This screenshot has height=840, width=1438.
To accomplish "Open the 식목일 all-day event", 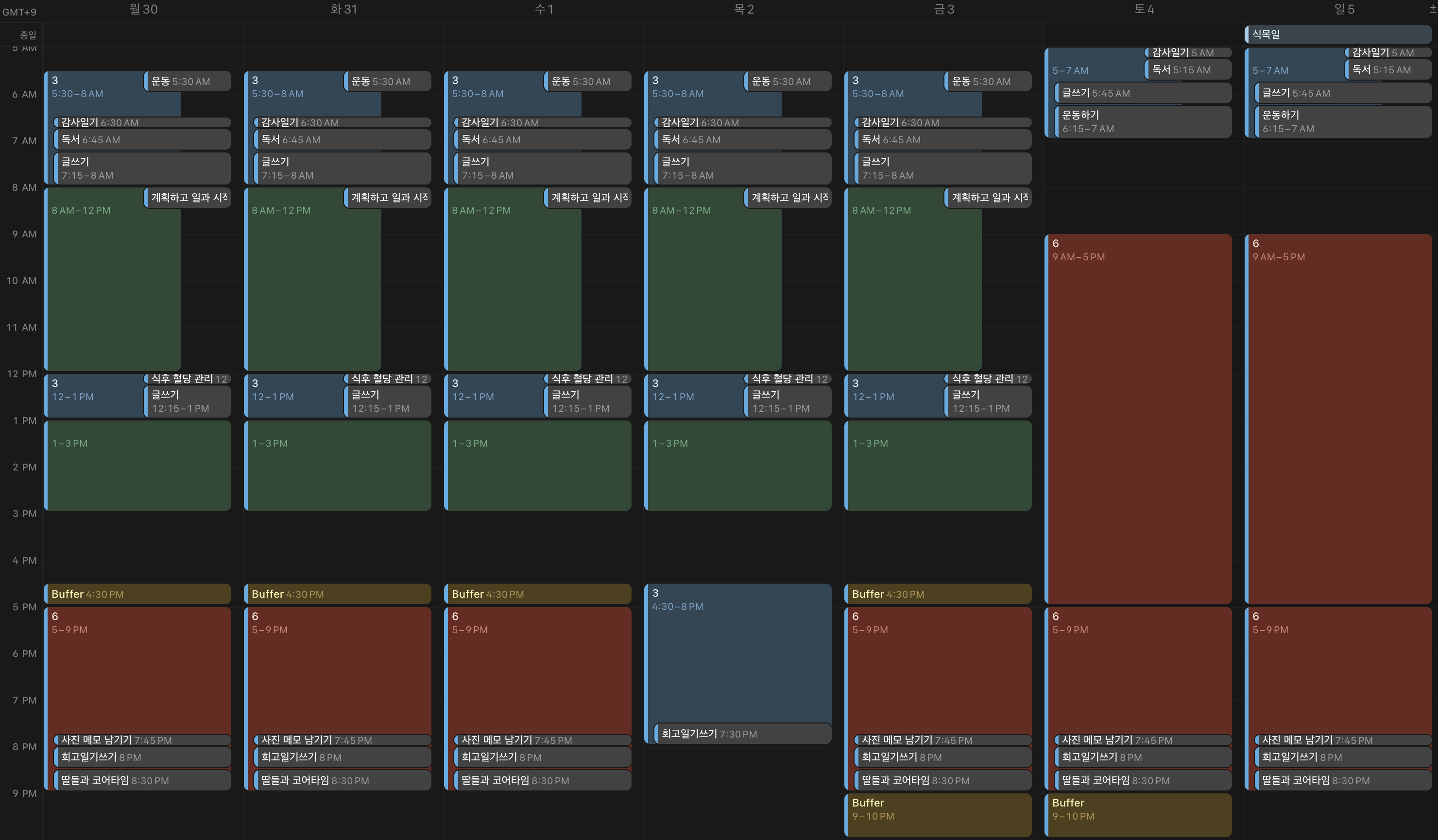I will pyautogui.click(x=1337, y=34).
